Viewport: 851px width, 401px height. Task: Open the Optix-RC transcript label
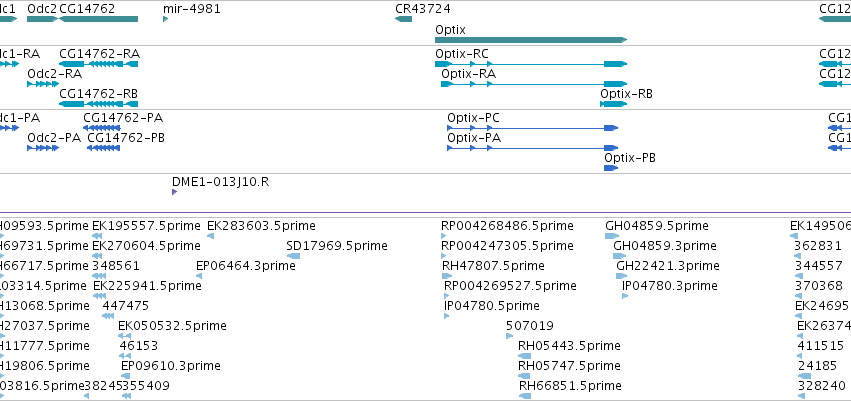point(462,54)
